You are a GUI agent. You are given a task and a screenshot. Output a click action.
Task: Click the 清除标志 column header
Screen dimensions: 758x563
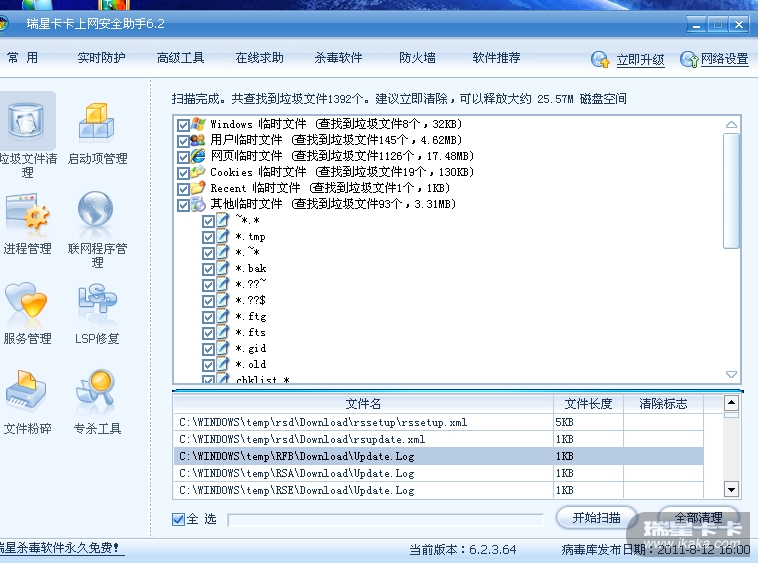[663, 404]
